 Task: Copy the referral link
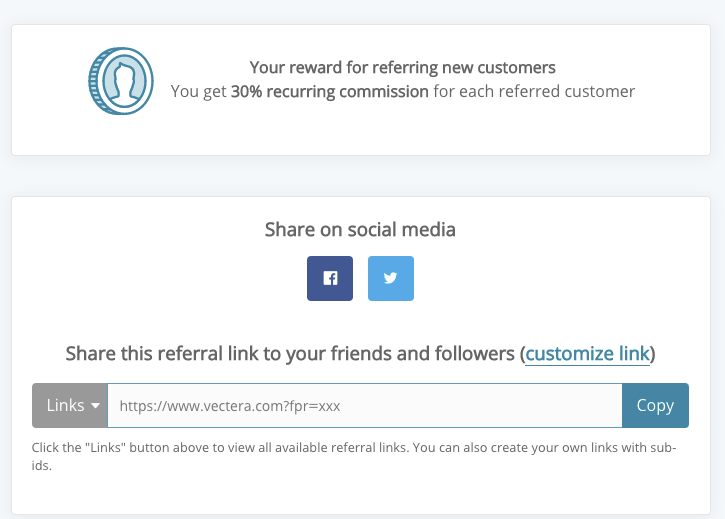coord(655,405)
